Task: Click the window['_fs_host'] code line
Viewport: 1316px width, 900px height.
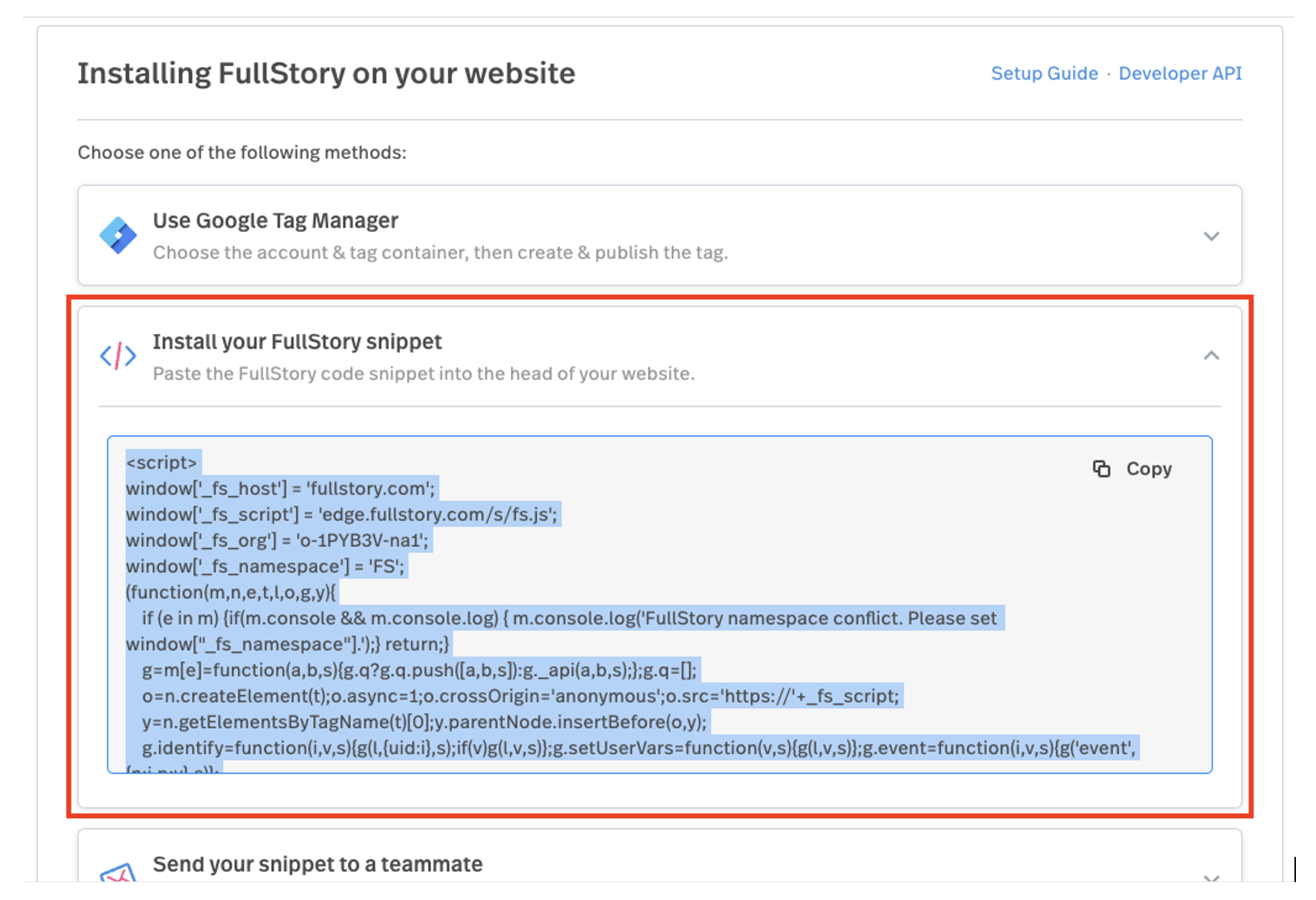Action: 280,488
